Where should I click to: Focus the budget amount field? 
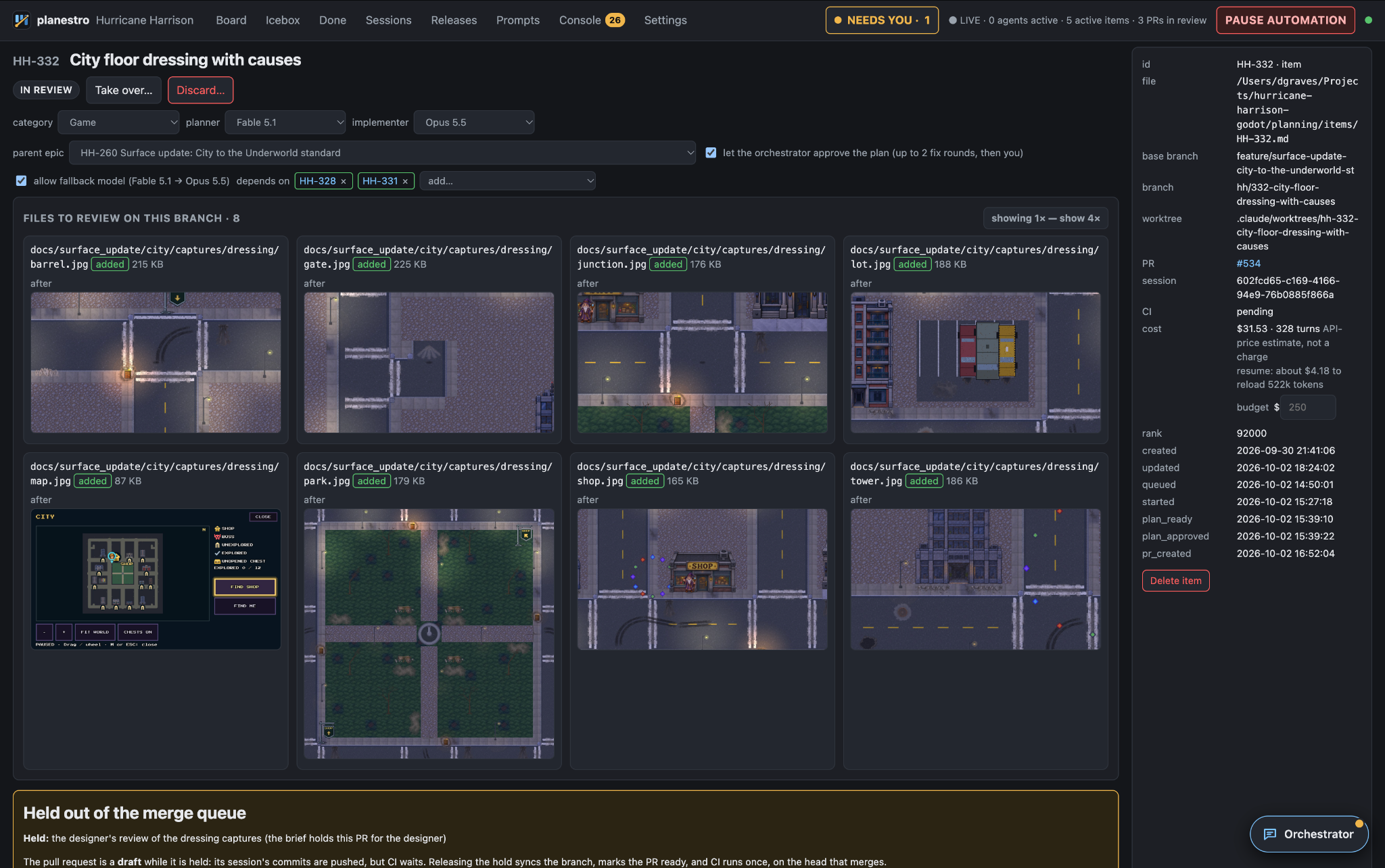coord(1308,408)
